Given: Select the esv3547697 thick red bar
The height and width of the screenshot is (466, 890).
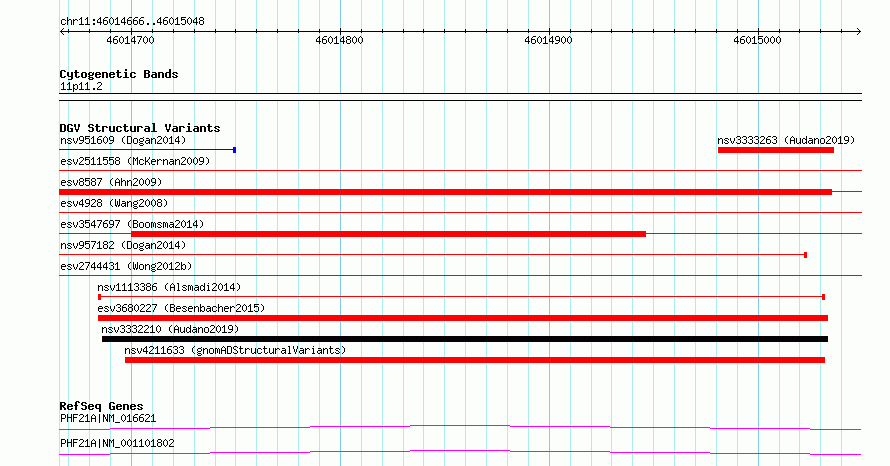Looking at the screenshot, I should pyautogui.click(x=388, y=234).
